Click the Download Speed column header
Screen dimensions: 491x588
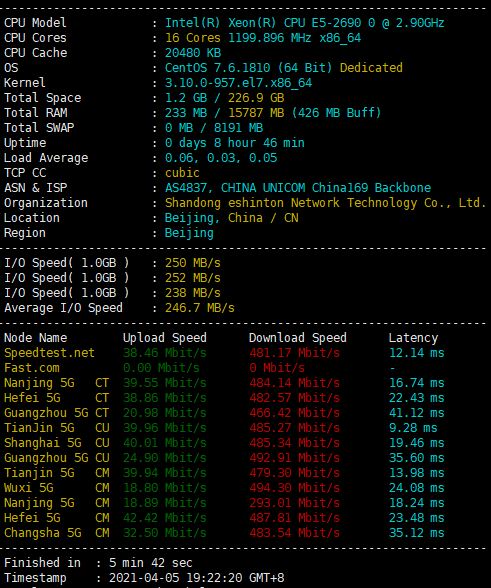298,338
